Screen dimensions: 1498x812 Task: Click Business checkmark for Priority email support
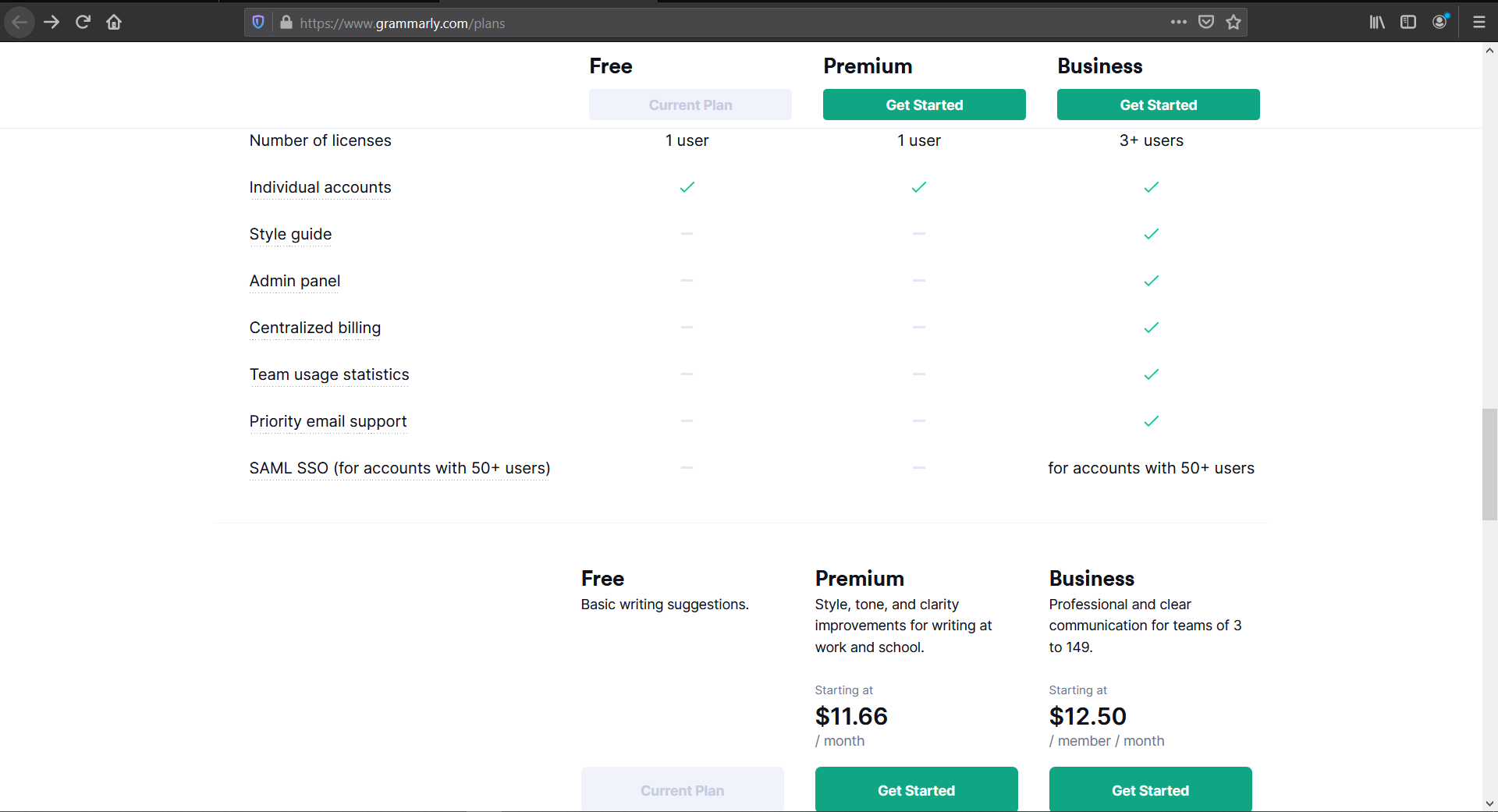pos(1152,421)
